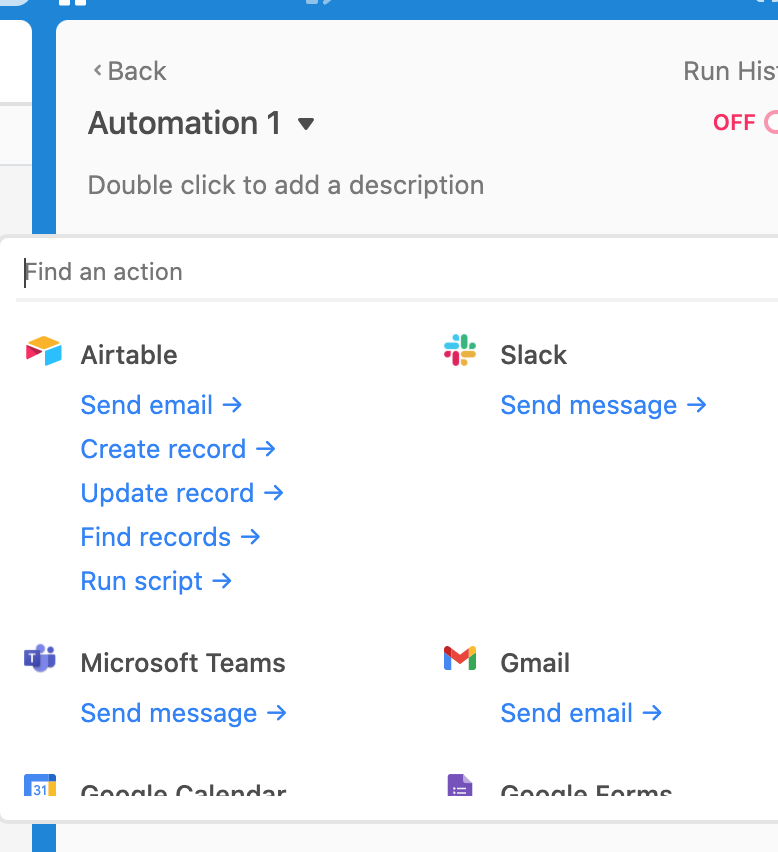Click the Gmail section heading
This screenshot has width=778, height=852.
point(535,663)
